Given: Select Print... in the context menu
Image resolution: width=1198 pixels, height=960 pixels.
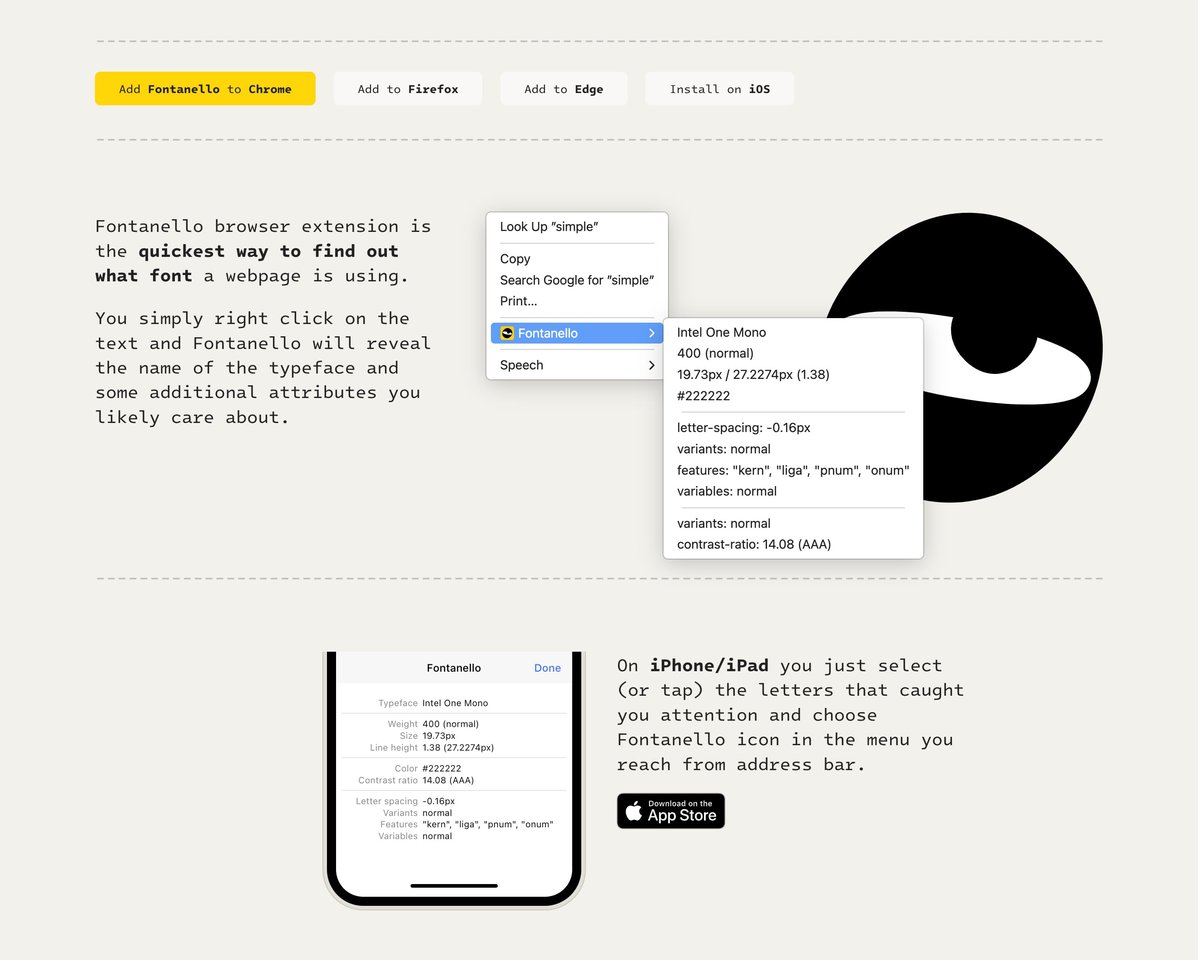Looking at the screenshot, I should pos(518,301).
